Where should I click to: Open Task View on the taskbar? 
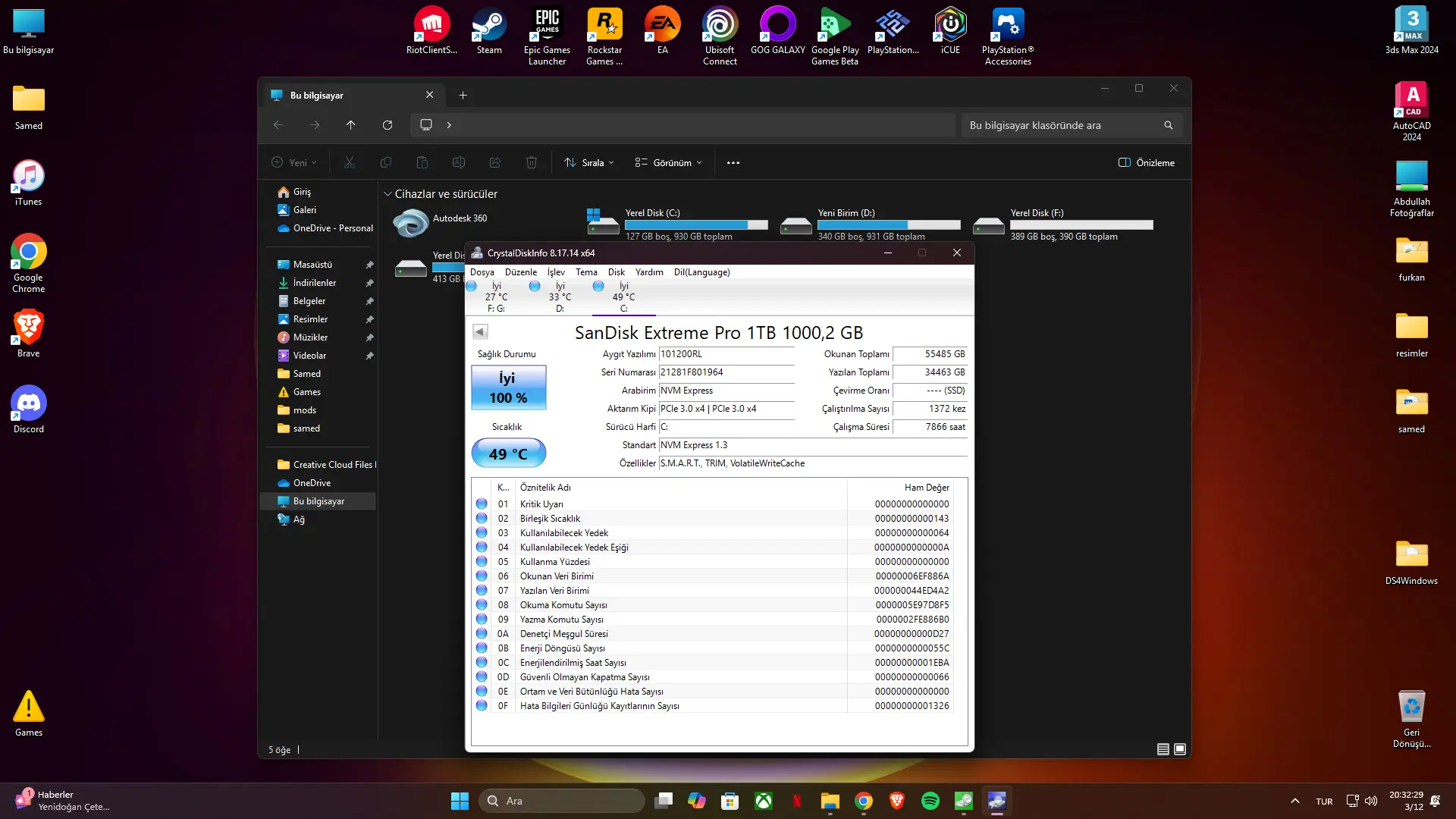point(664,801)
